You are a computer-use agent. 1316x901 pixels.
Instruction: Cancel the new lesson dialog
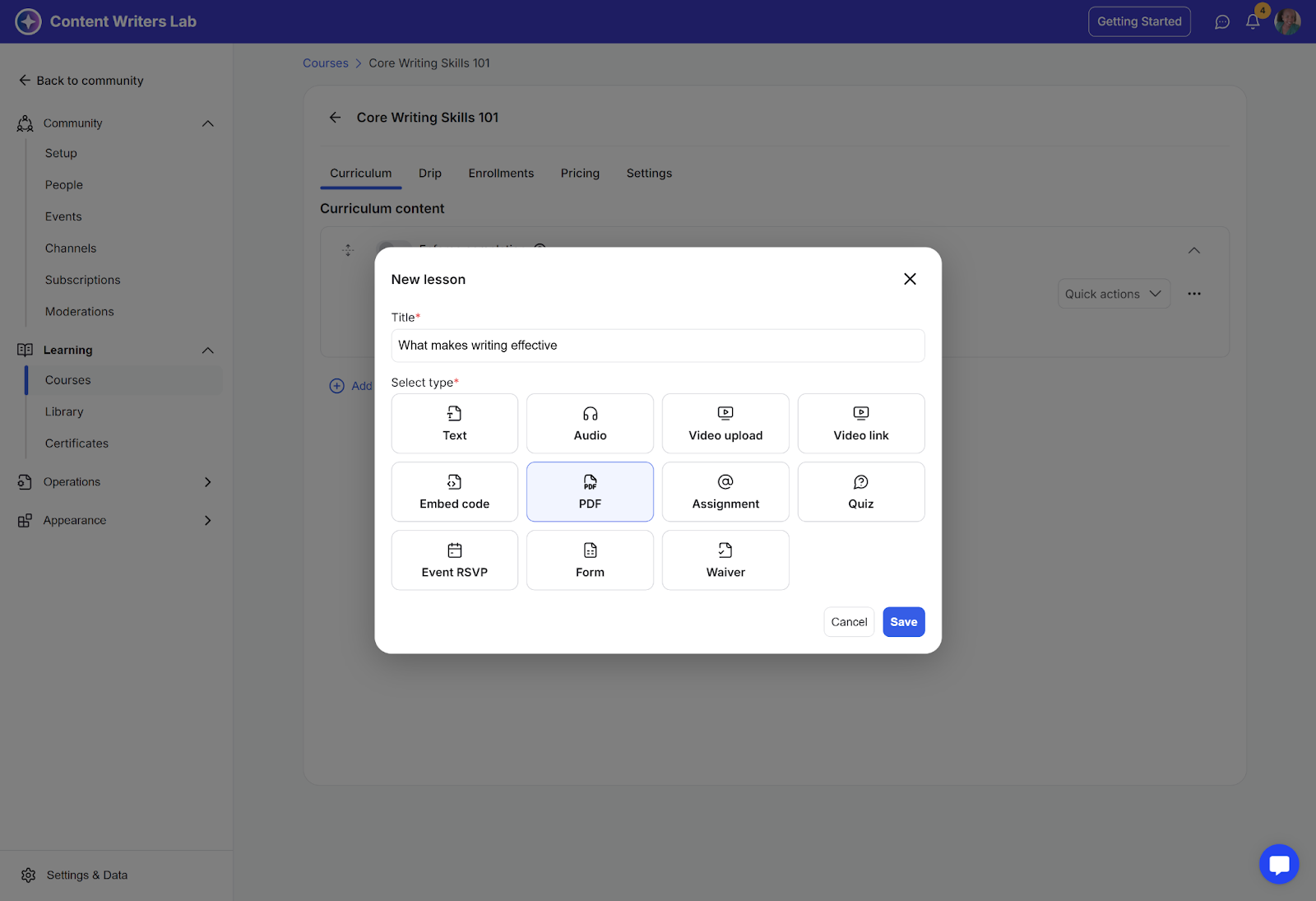point(848,622)
